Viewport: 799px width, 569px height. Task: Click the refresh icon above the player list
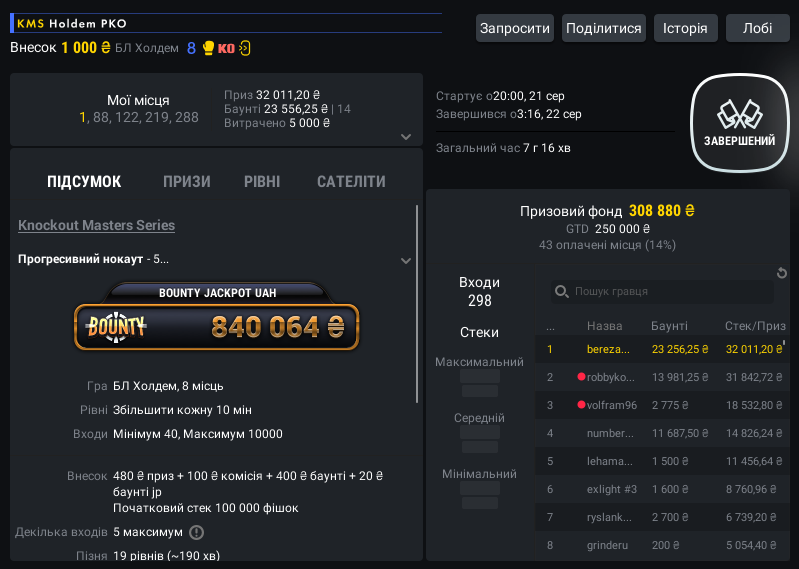782,273
